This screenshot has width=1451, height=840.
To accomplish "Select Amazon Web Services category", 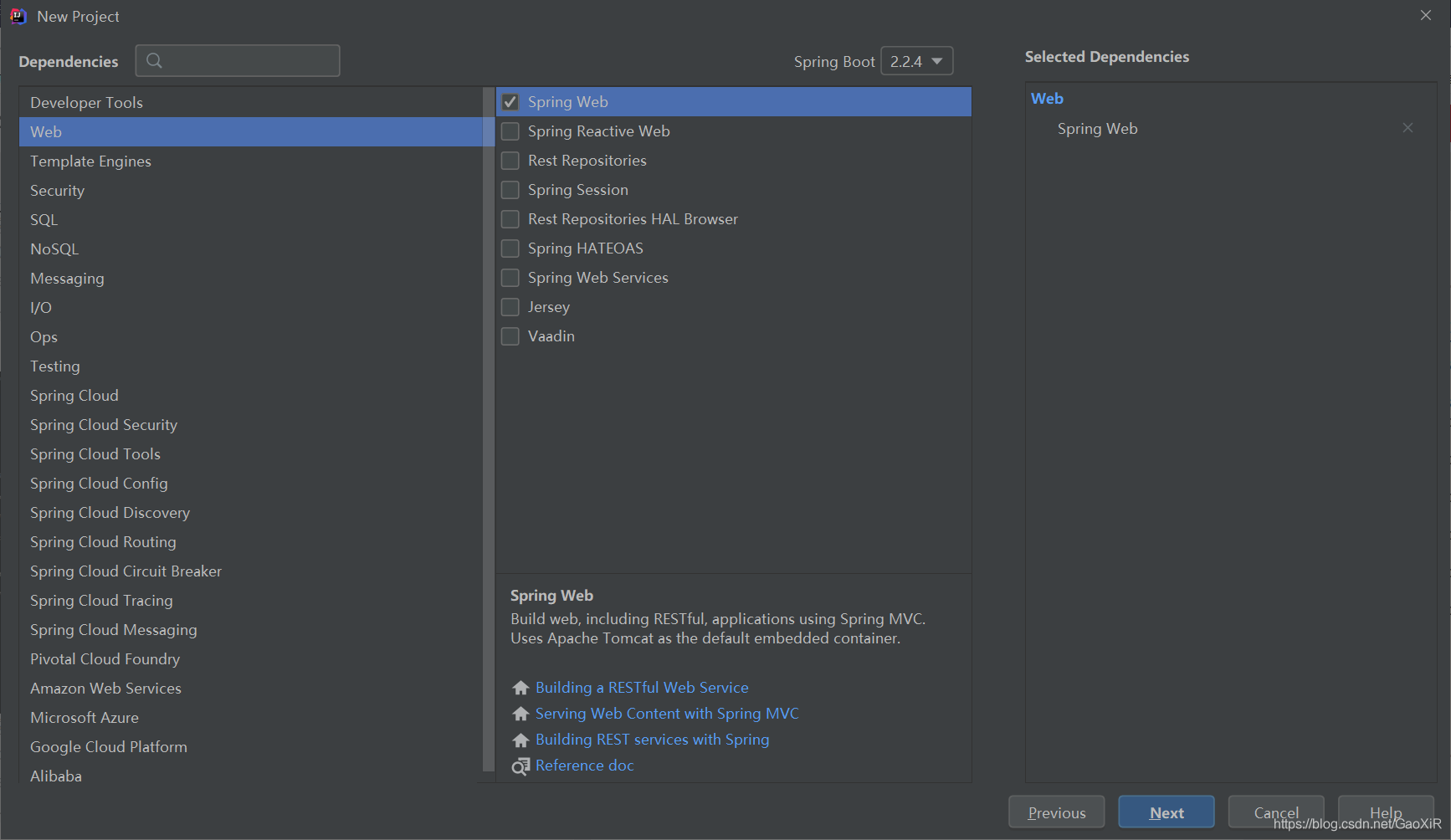I will click(x=251, y=688).
